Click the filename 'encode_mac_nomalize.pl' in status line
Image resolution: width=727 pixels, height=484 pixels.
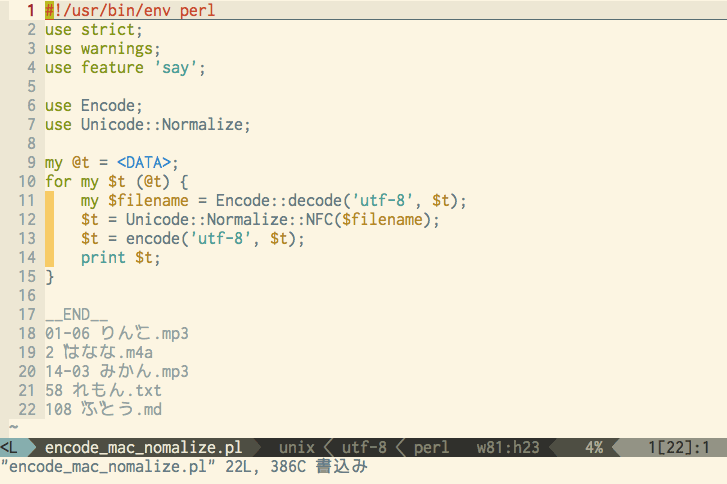pyautogui.click(x=143, y=448)
